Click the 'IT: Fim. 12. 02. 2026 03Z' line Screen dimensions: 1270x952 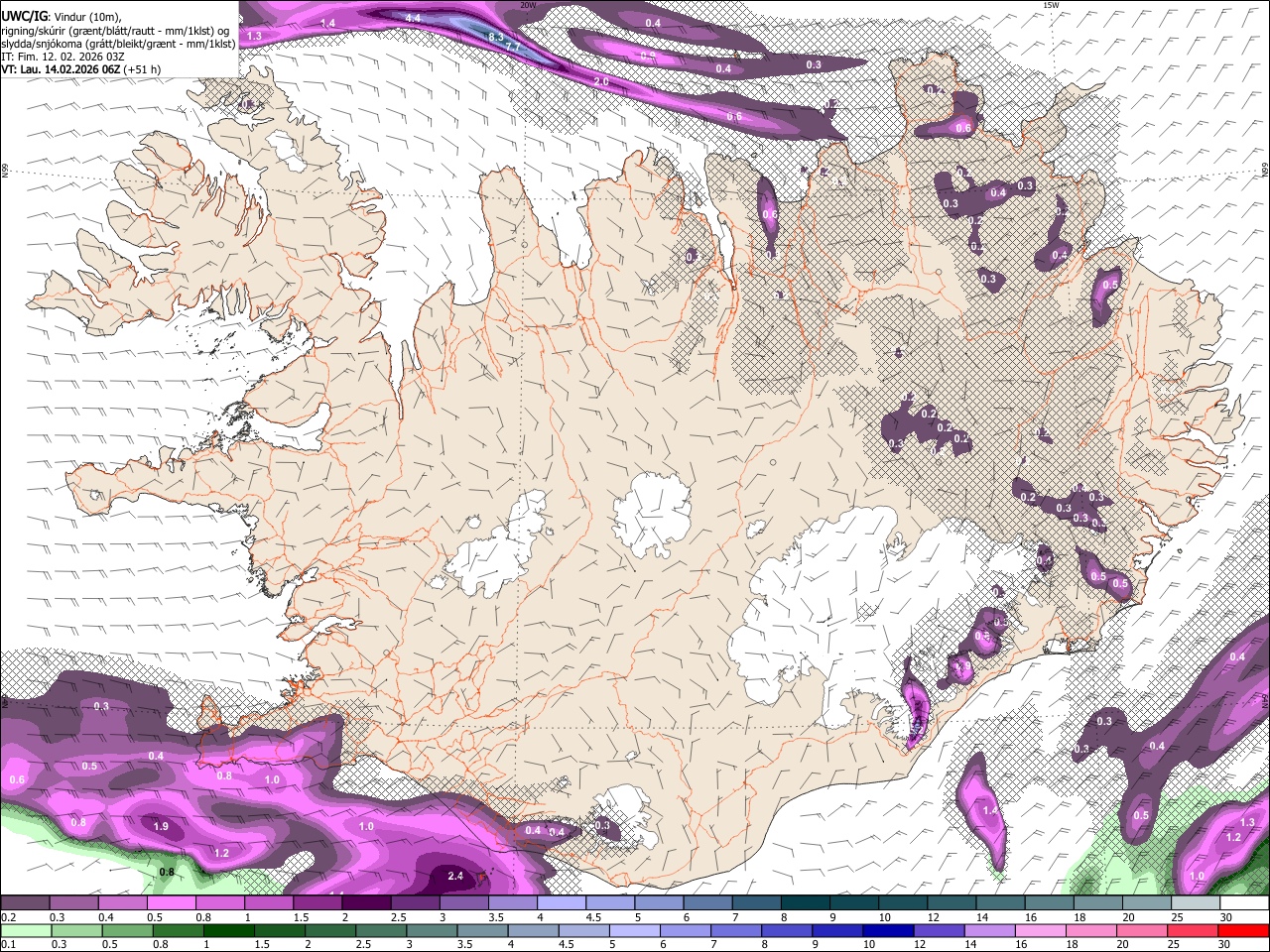tap(63, 57)
